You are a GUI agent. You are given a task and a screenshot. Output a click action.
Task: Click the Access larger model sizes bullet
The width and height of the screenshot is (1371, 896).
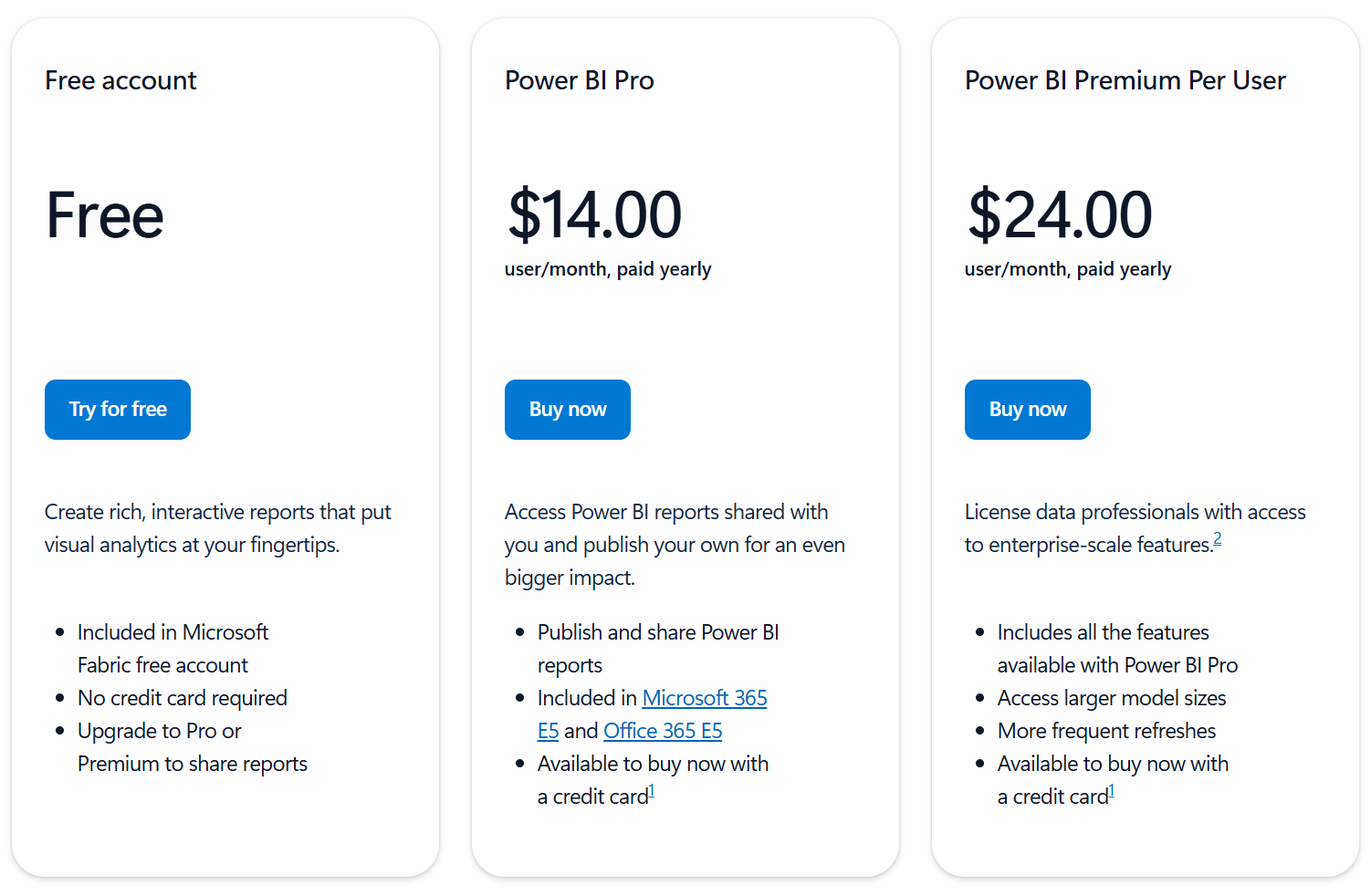point(1111,698)
